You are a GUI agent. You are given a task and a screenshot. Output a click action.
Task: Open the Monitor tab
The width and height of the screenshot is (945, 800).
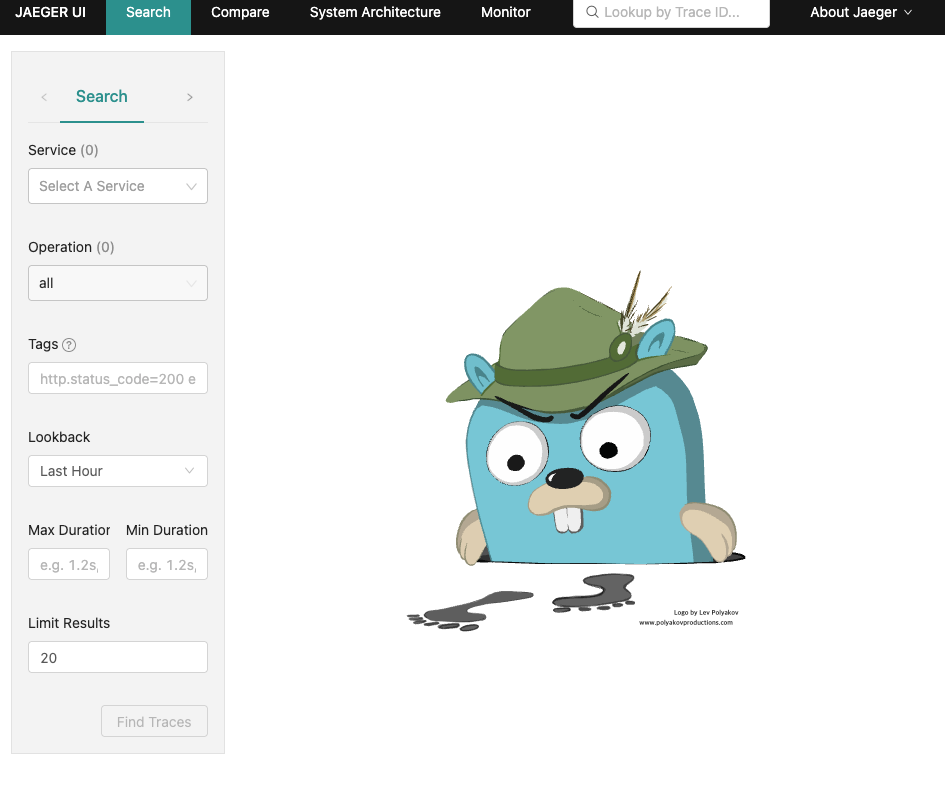coord(506,12)
